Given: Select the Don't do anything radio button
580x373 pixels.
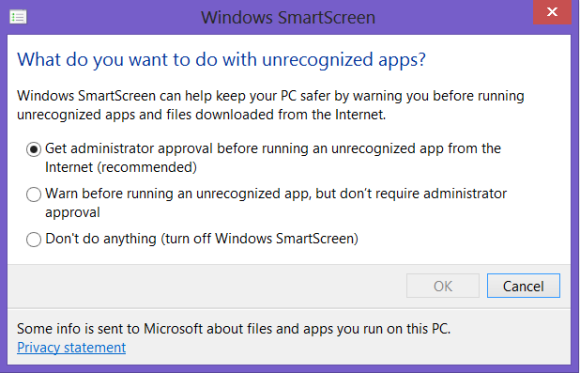Looking at the screenshot, I should 34,239.
